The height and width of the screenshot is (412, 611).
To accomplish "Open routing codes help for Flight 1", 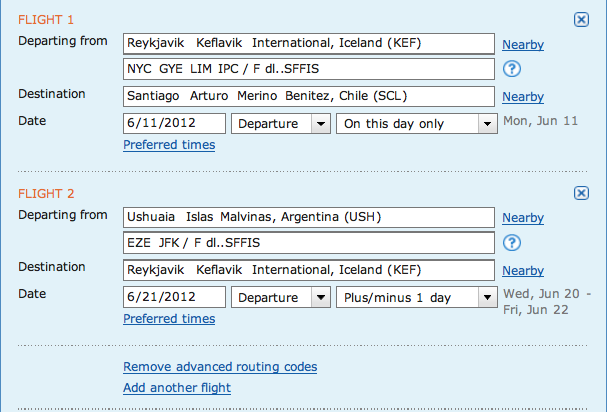I will [512, 69].
